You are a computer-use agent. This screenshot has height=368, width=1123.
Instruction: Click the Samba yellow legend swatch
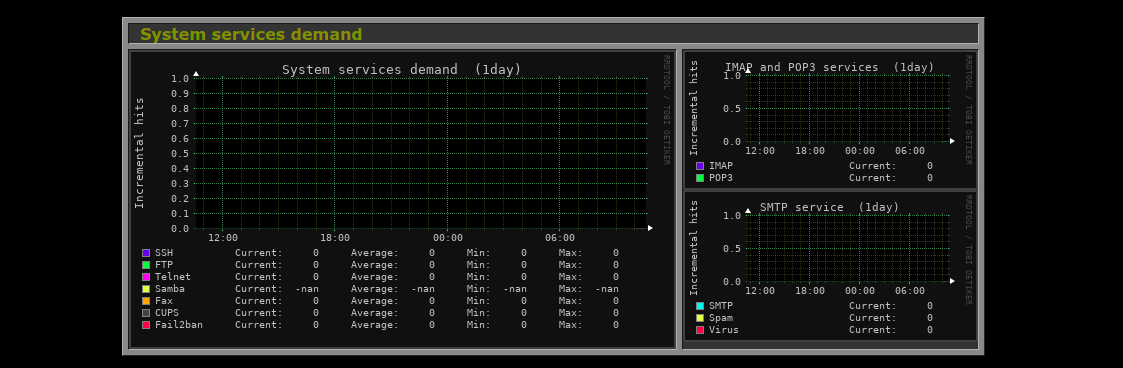[146, 289]
